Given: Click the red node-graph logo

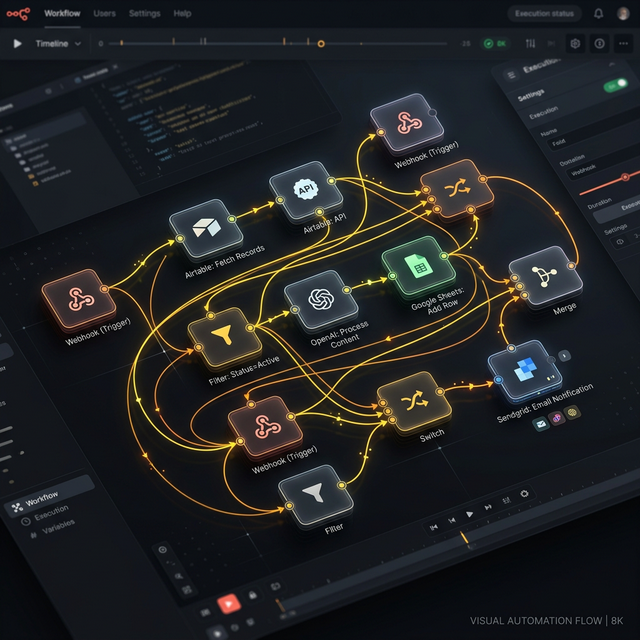Looking at the screenshot, I should tap(18, 13).
